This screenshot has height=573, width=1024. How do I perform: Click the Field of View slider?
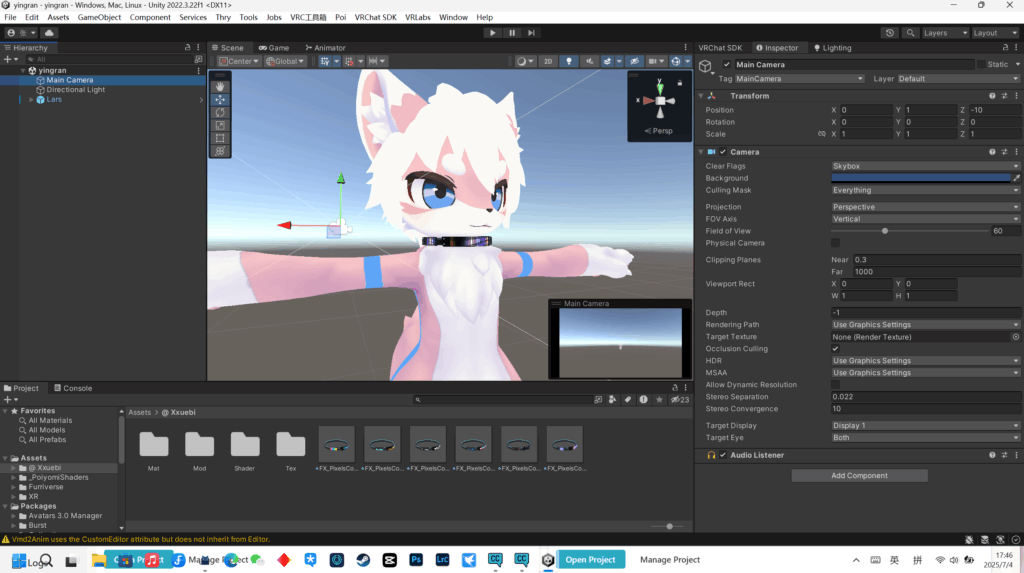click(910, 231)
